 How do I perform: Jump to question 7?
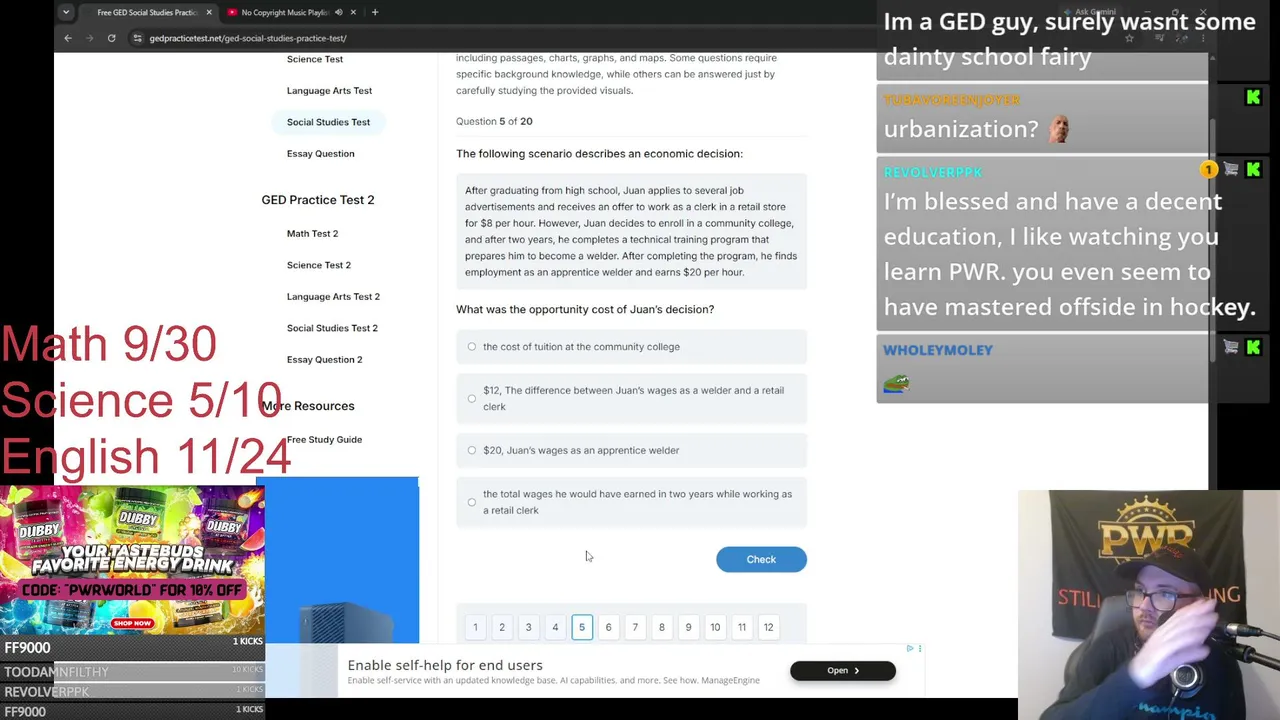(x=635, y=627)
